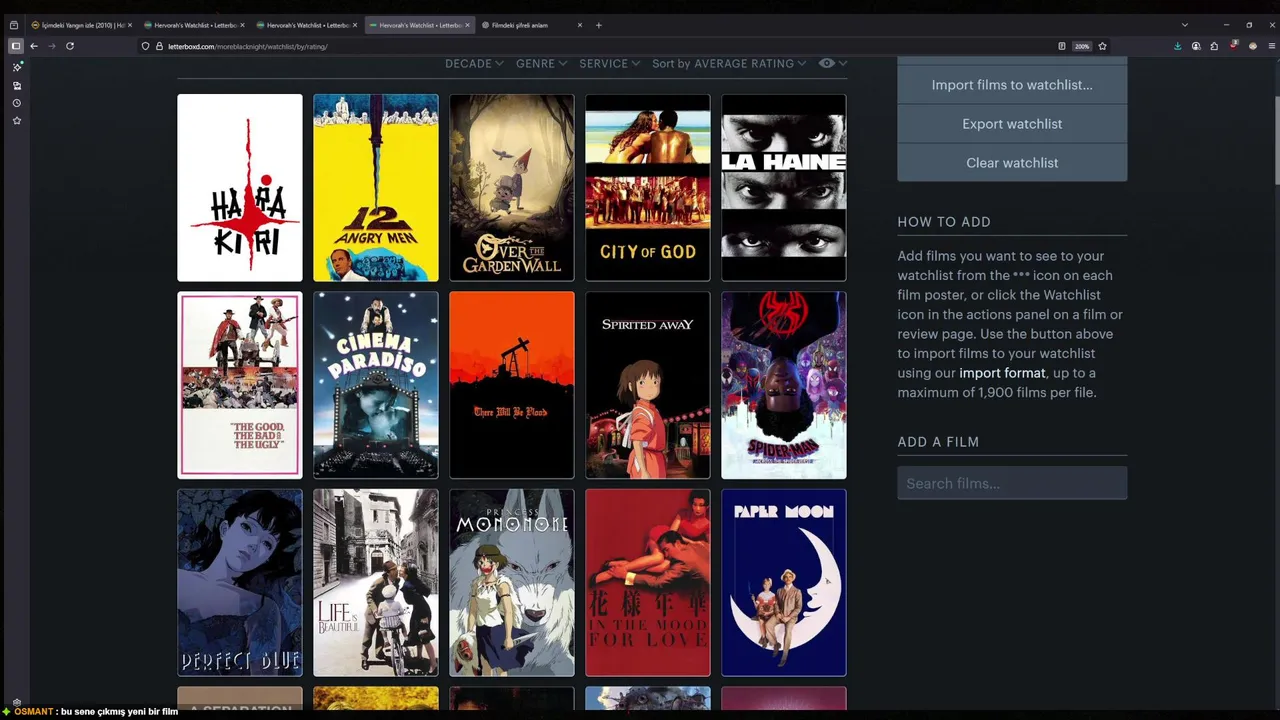Viewport: 1280px width, 720px height.
Task: Open the tab overview icon at top-left
Action: [x=14, y=25]
